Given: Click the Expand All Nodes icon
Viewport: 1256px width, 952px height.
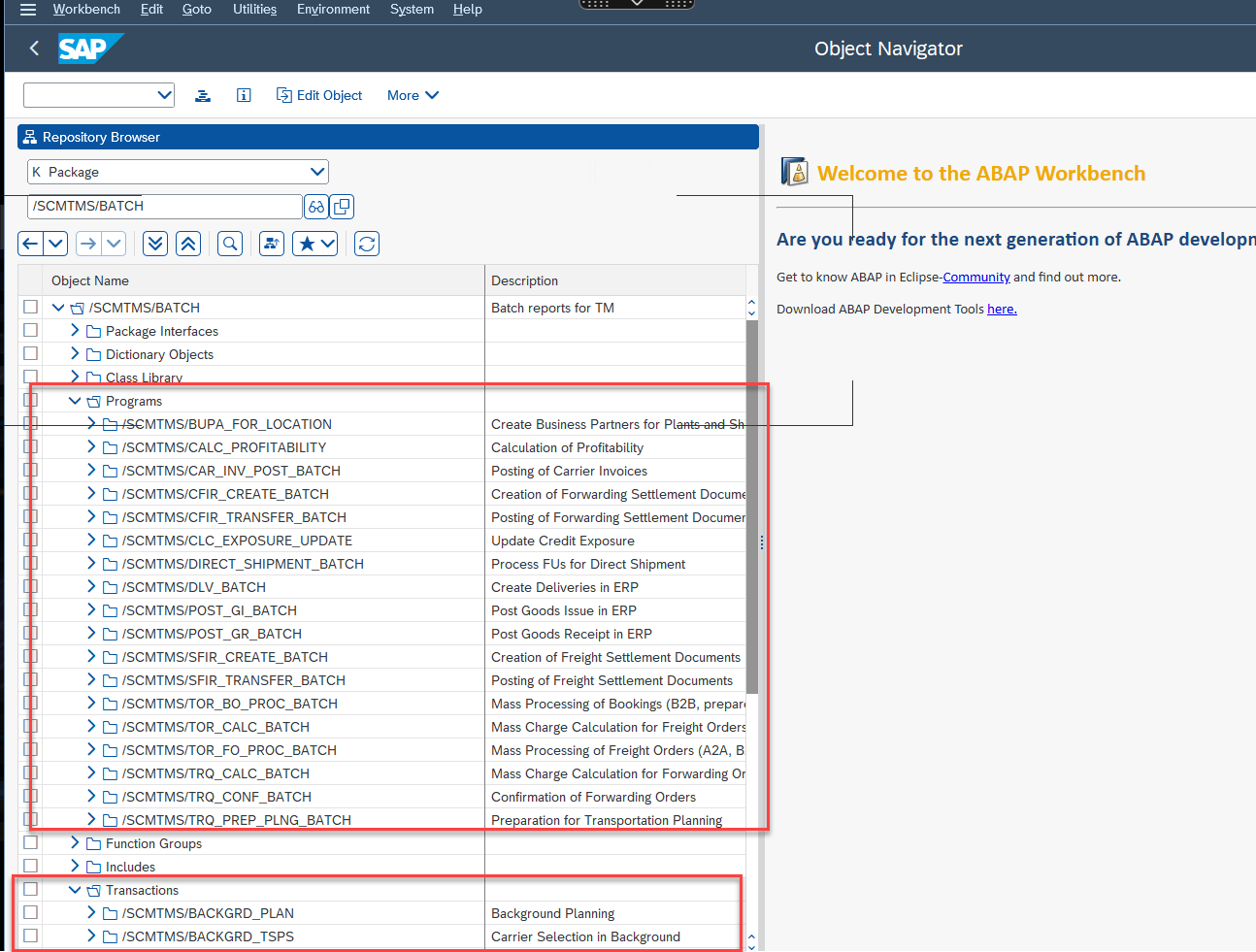Looking at the screenshot, I should (155, 244).
